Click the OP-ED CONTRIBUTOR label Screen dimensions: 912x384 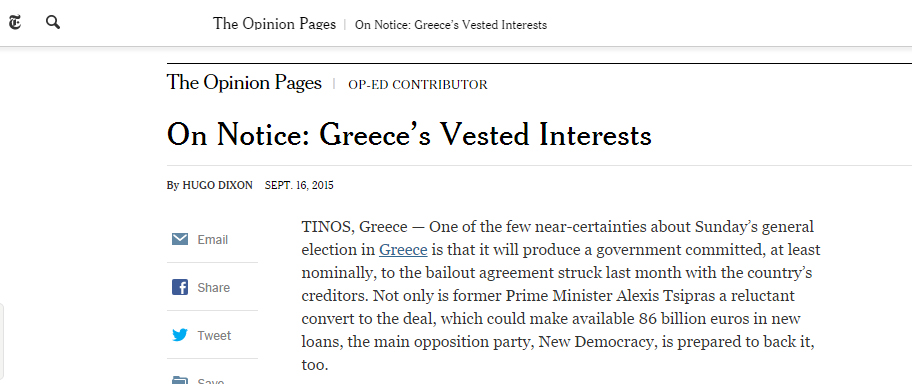pos(418,85)
